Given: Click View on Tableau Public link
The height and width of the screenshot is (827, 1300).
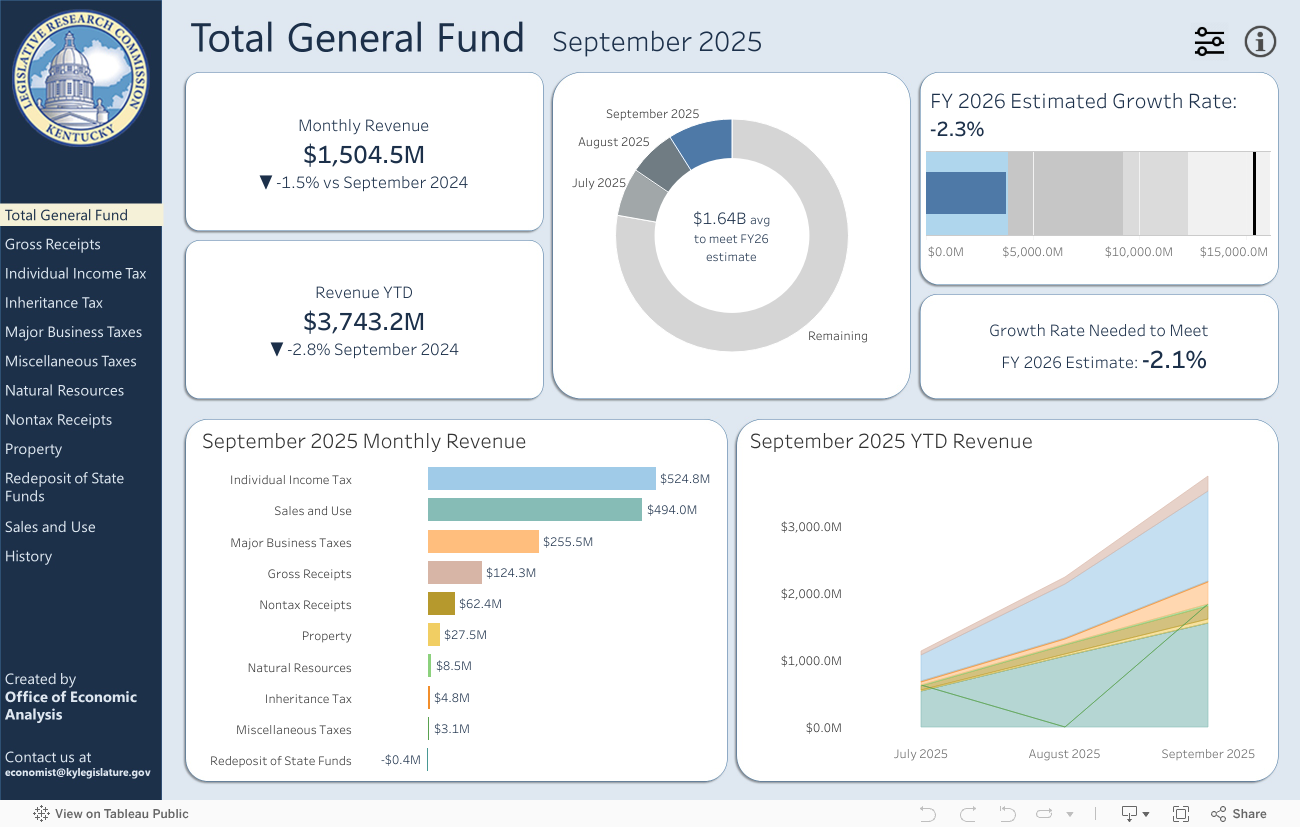Looking at the screenshot, I should click(x=111, y=814).
